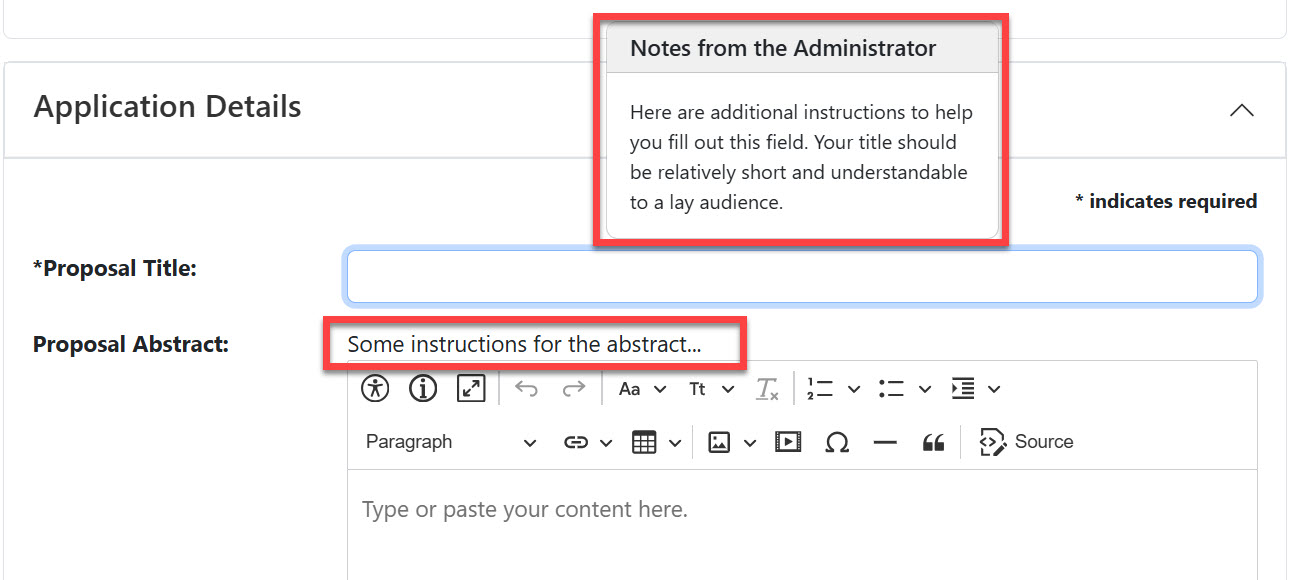Open font family Aa menu
The width and height of the screenshot is (1303, 580).
pos(629,389)
